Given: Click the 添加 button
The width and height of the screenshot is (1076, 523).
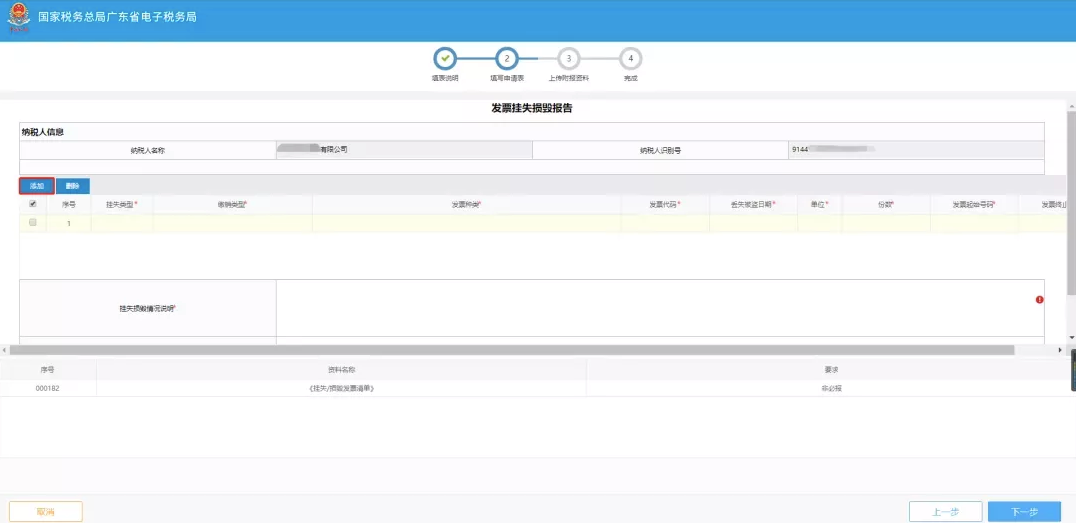Looking at the screenshot, I should pos(37,186).
